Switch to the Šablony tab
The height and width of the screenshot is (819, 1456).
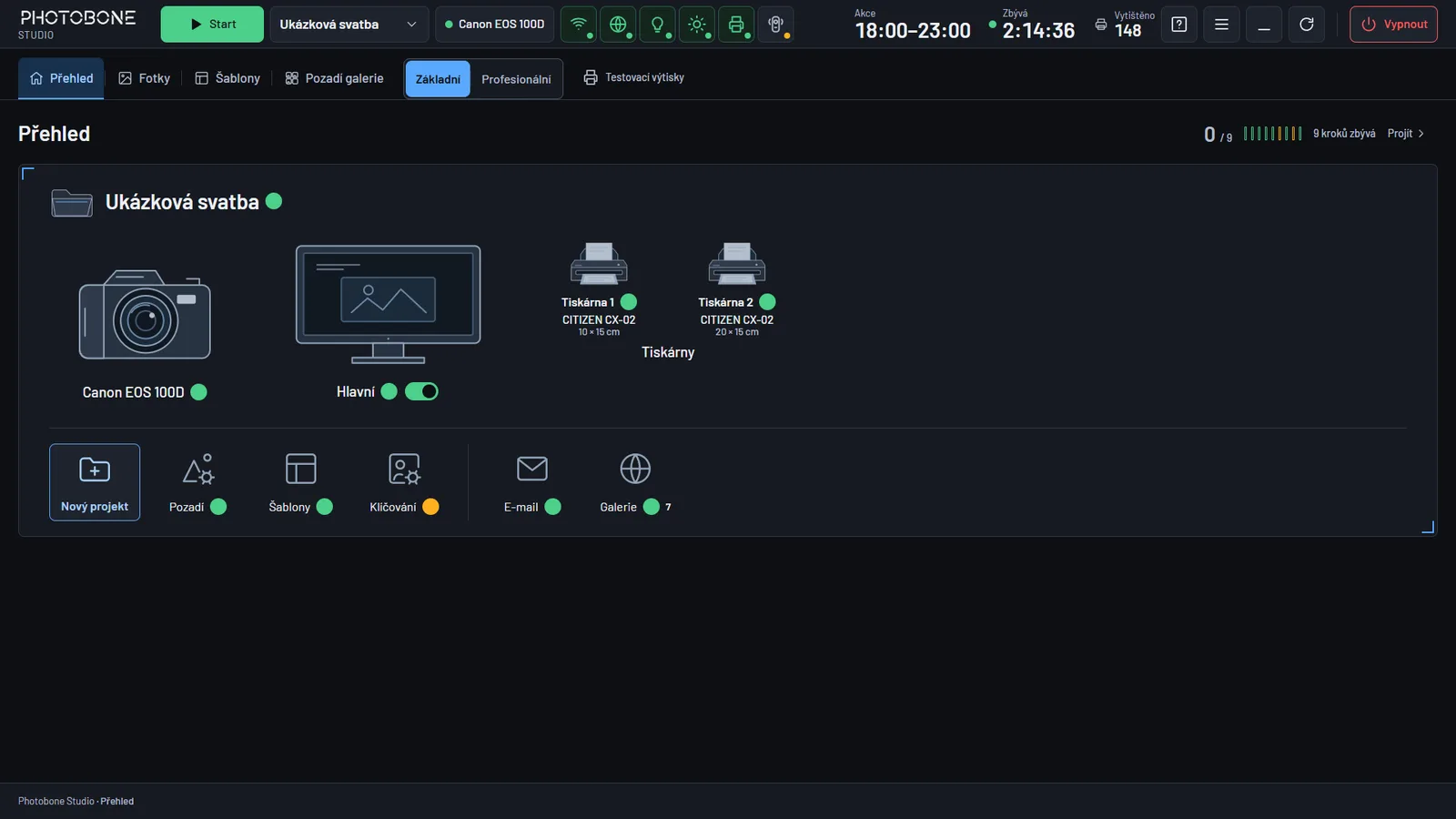point(227,78)
